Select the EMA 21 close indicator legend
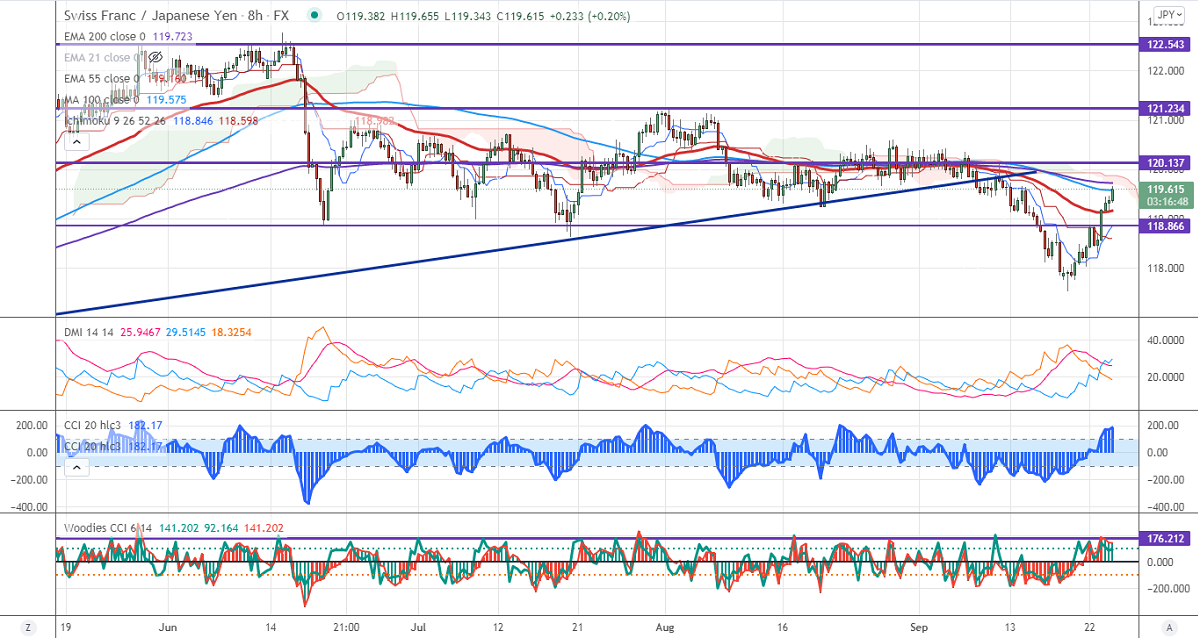1198x638 pixels. click(100, 57)
